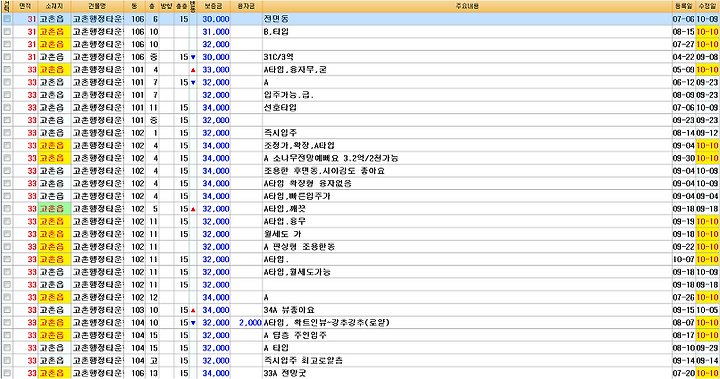
Task: Check the box for 34A 뷰좋아요 row
Action: (7, 310)
